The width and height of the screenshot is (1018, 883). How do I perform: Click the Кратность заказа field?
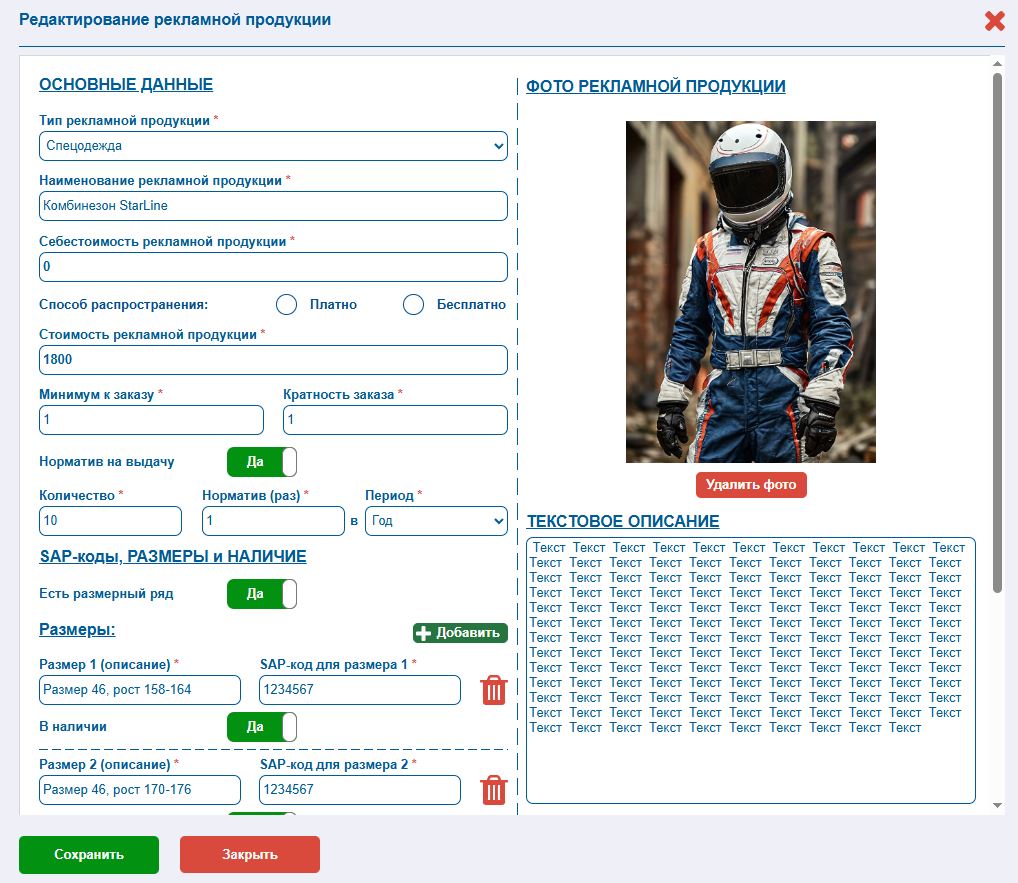click(395, 420)
